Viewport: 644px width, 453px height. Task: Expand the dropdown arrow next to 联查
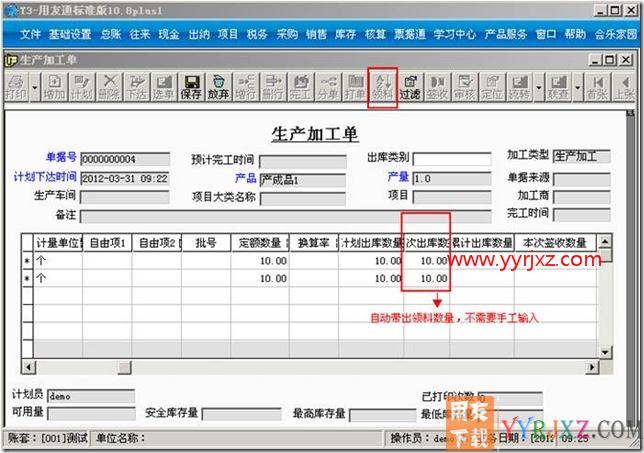click(x=577, y=87)
